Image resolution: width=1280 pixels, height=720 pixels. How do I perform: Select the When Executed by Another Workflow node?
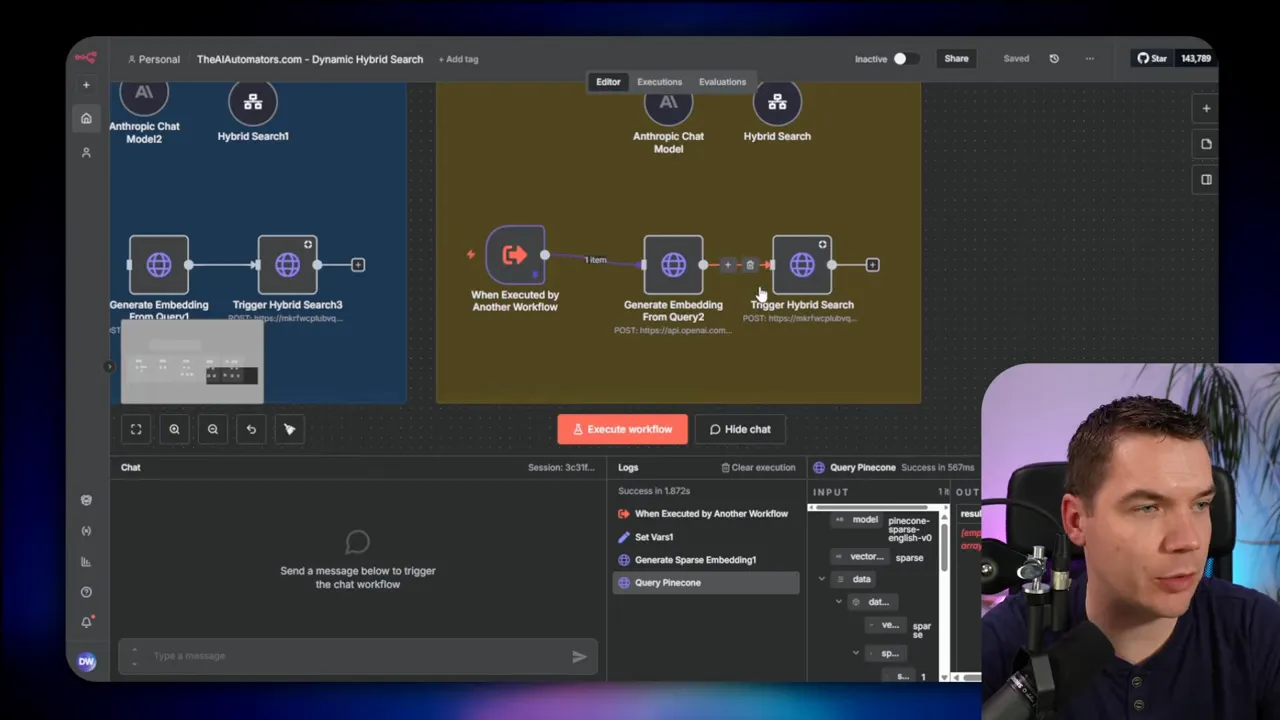click(515, 256)
